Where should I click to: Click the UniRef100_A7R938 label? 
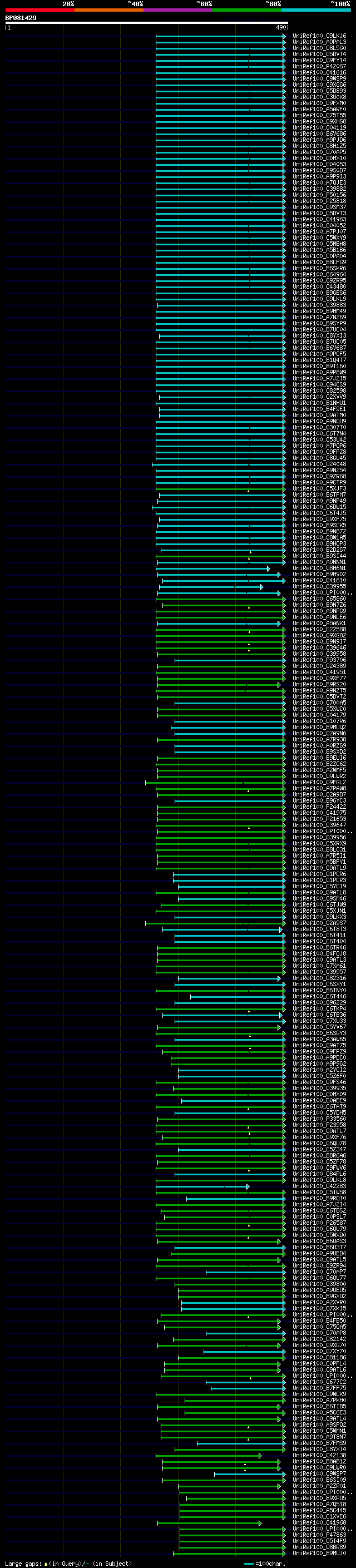click(319, 740)
